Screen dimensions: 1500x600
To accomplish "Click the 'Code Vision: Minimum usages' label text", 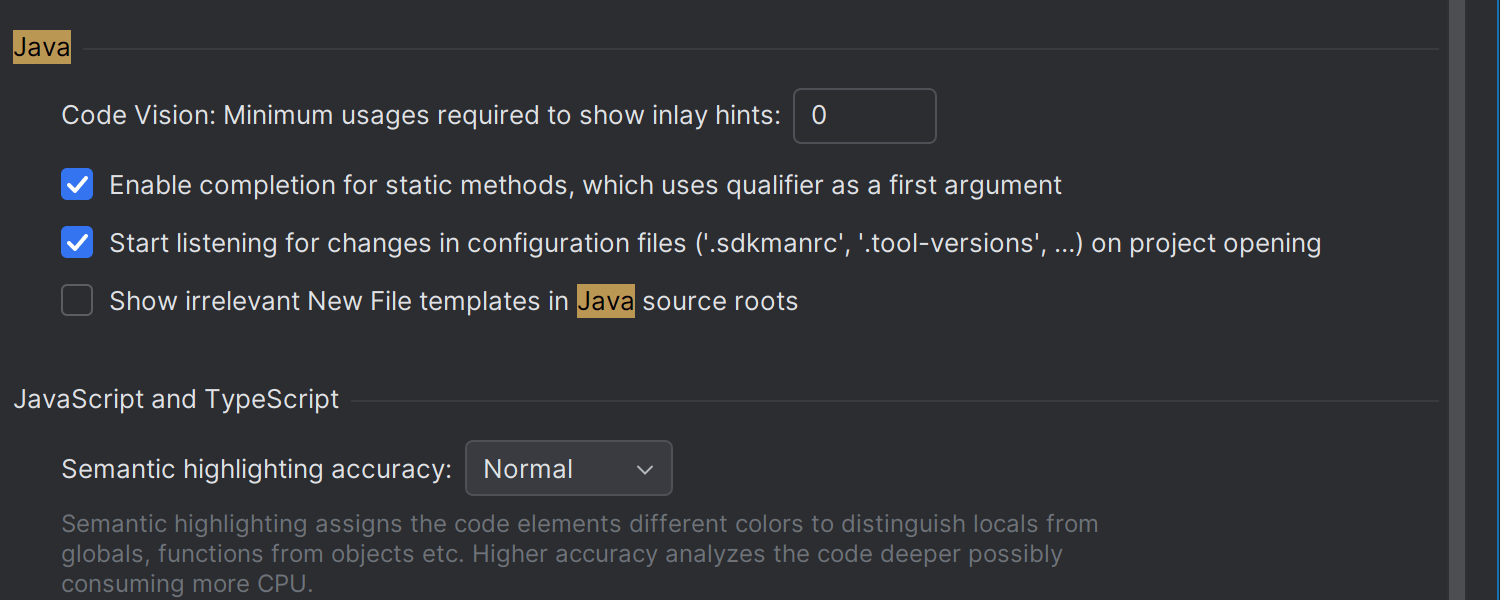I will [x=420, y=116].
